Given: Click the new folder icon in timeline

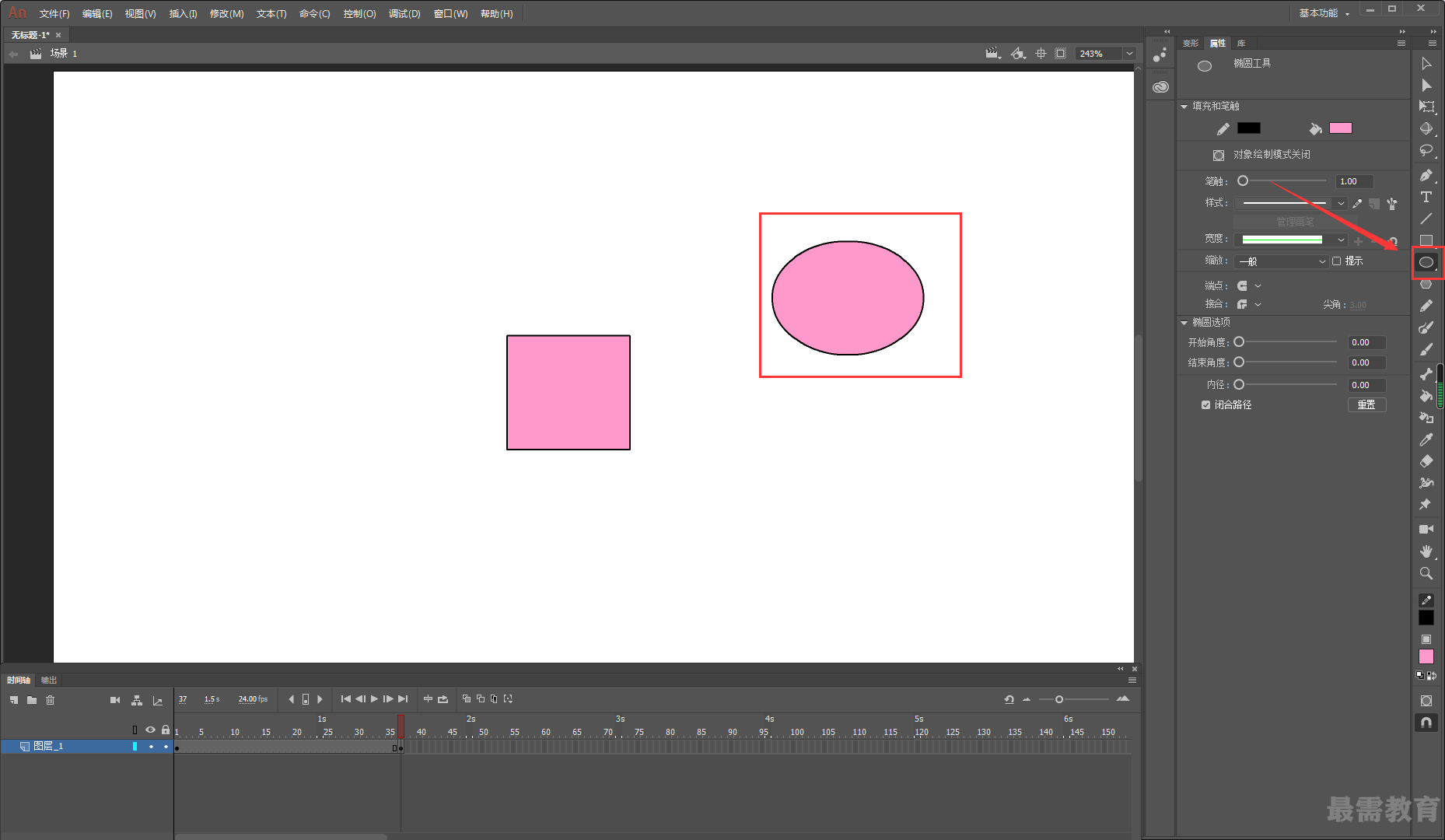Looking at the screenshot, I should pos(32,700).
